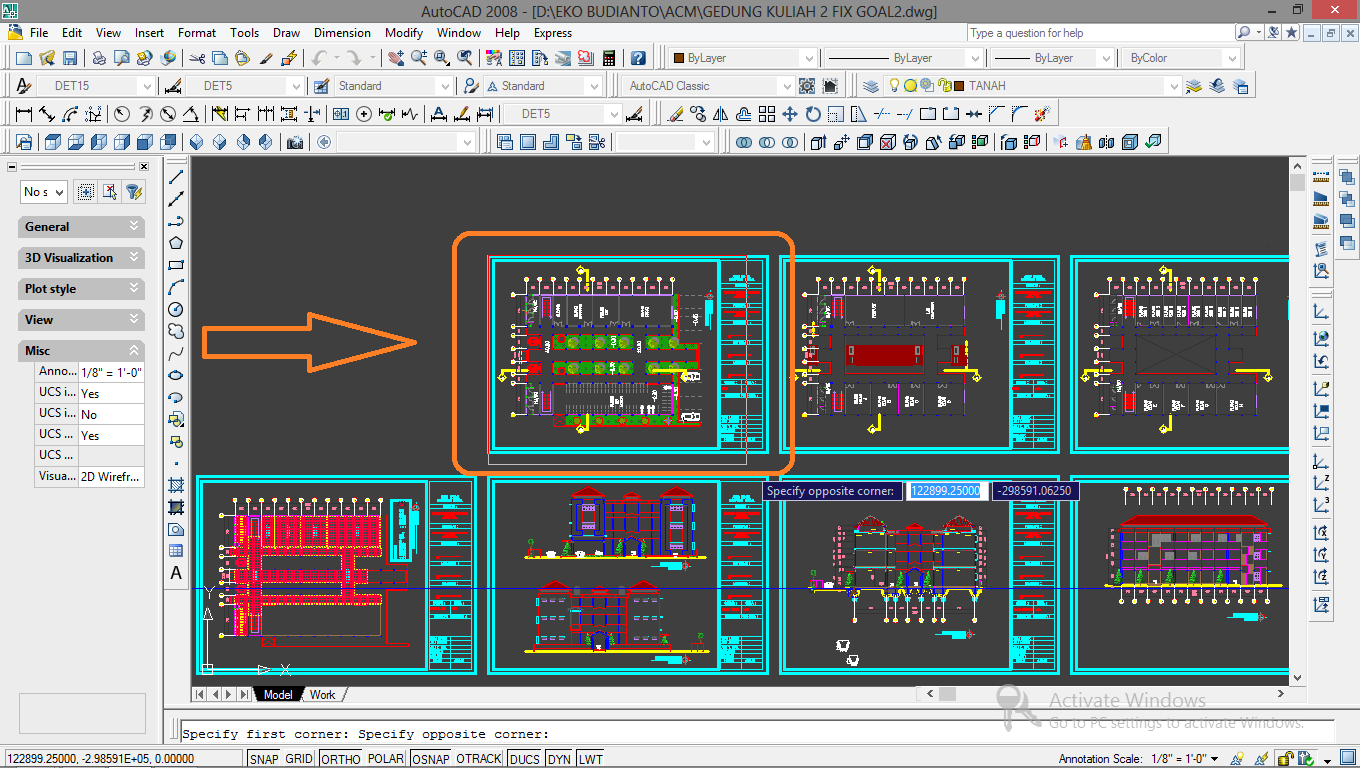Select the Polygon draw tool
This screenshot has width=1360, height=768.
[x=176, y=243]
